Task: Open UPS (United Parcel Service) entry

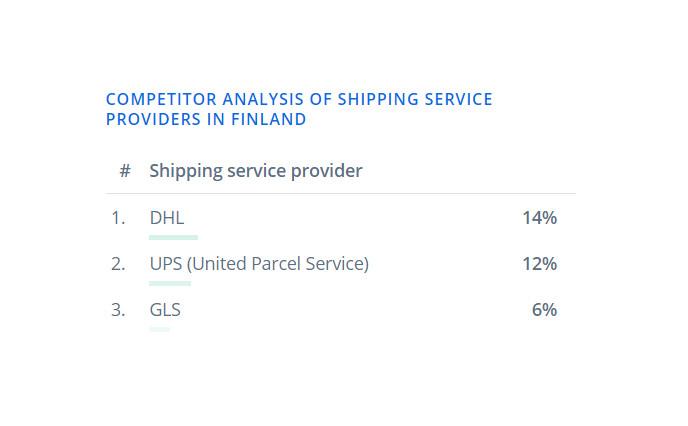Action: (x=259, y=264)
